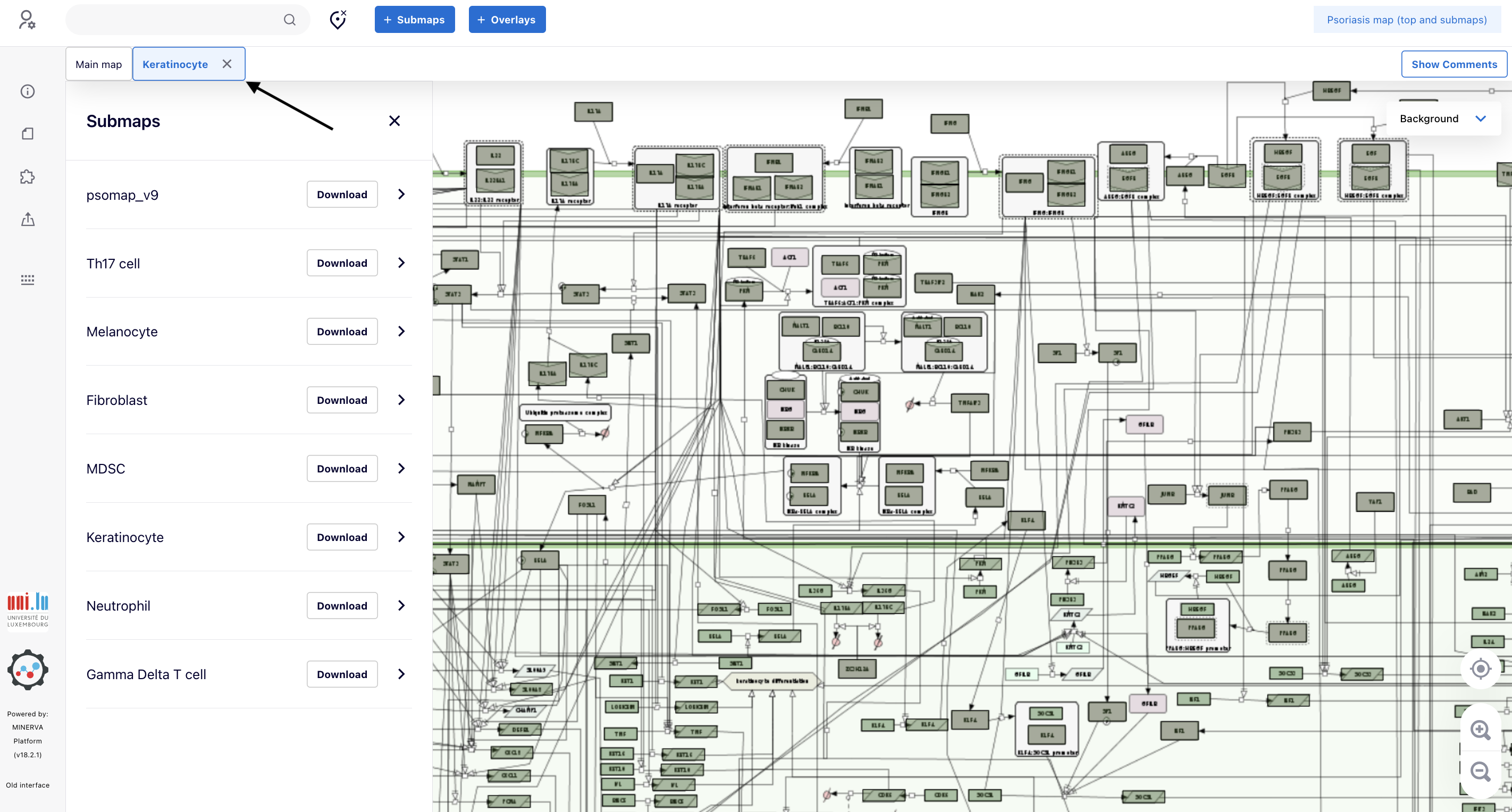Open the user settings icon

pyautogui.click(x=27, y=19)
